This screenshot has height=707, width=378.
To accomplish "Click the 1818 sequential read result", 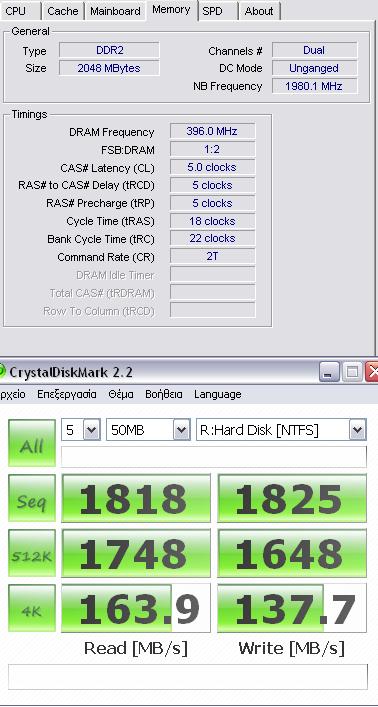I will point(136,498).
